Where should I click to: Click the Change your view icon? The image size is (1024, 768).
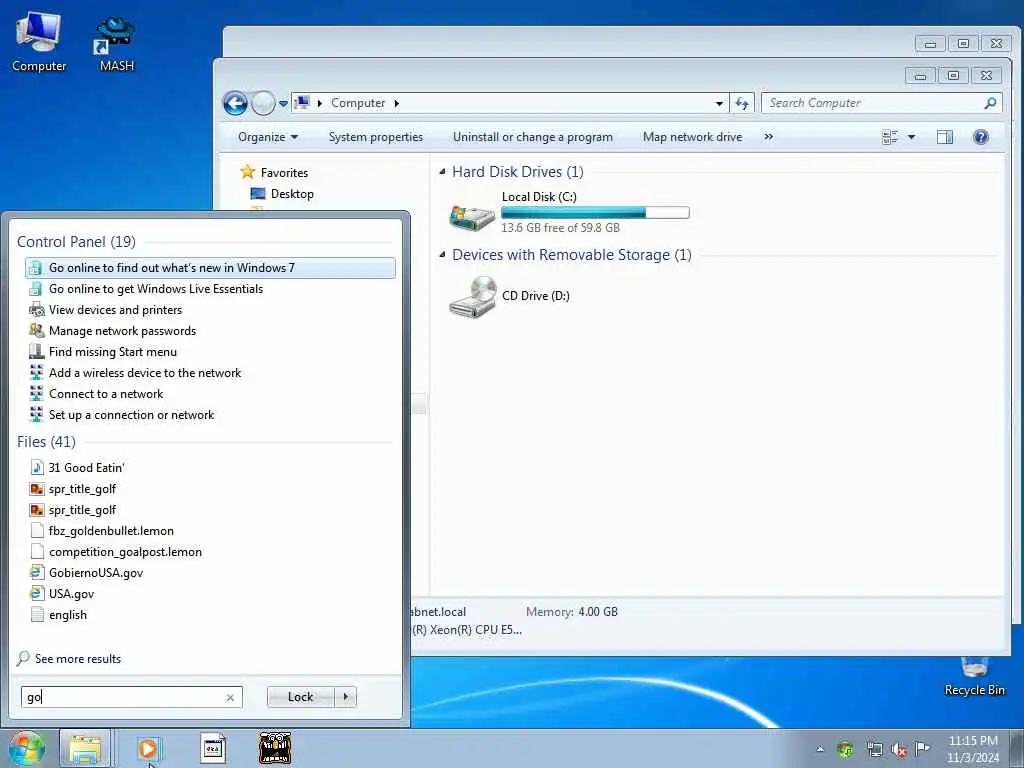click(890, 137)
